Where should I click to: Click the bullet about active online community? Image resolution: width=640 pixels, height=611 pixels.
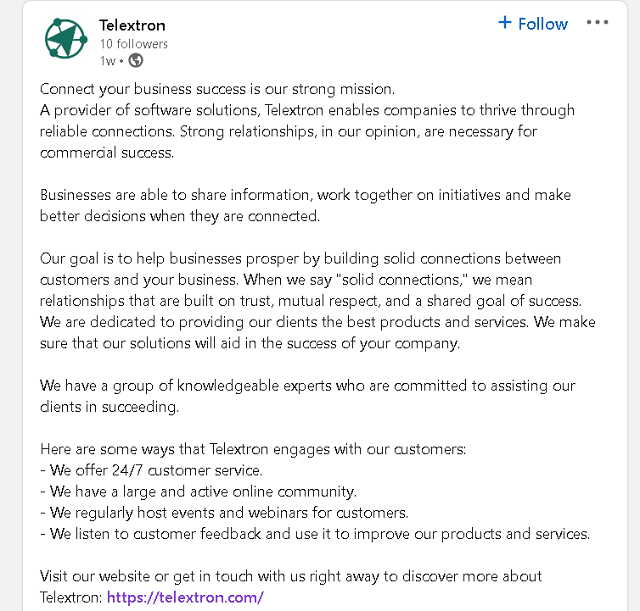[198, 491]
